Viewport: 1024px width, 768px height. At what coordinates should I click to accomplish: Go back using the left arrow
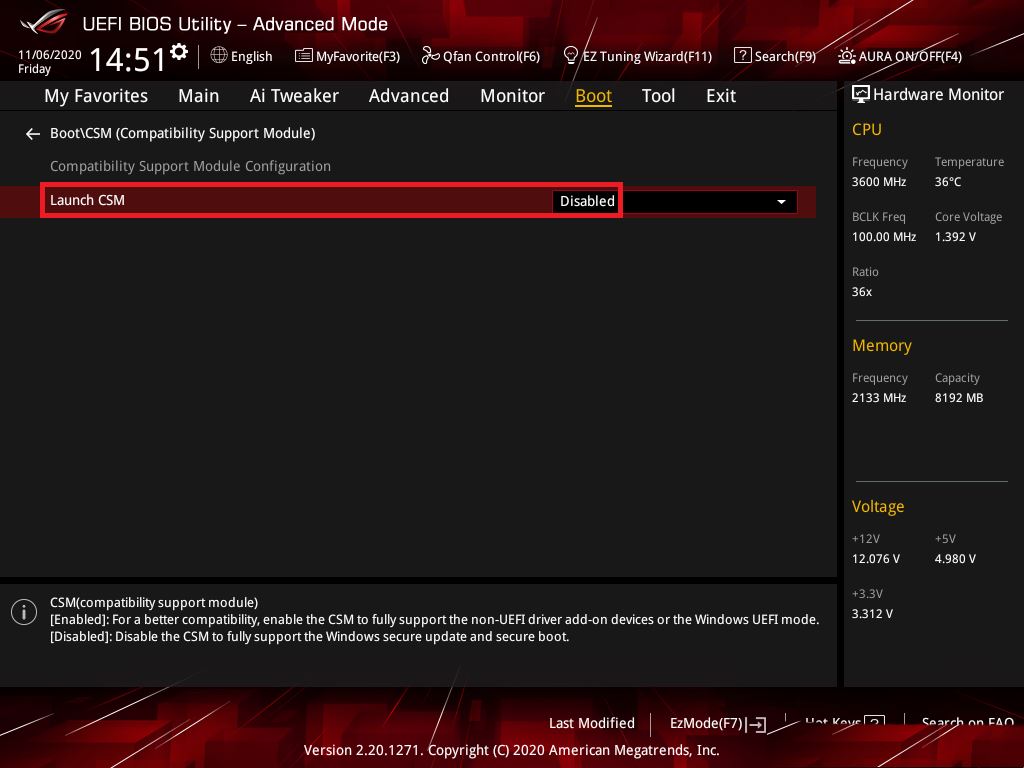(33, 134)
